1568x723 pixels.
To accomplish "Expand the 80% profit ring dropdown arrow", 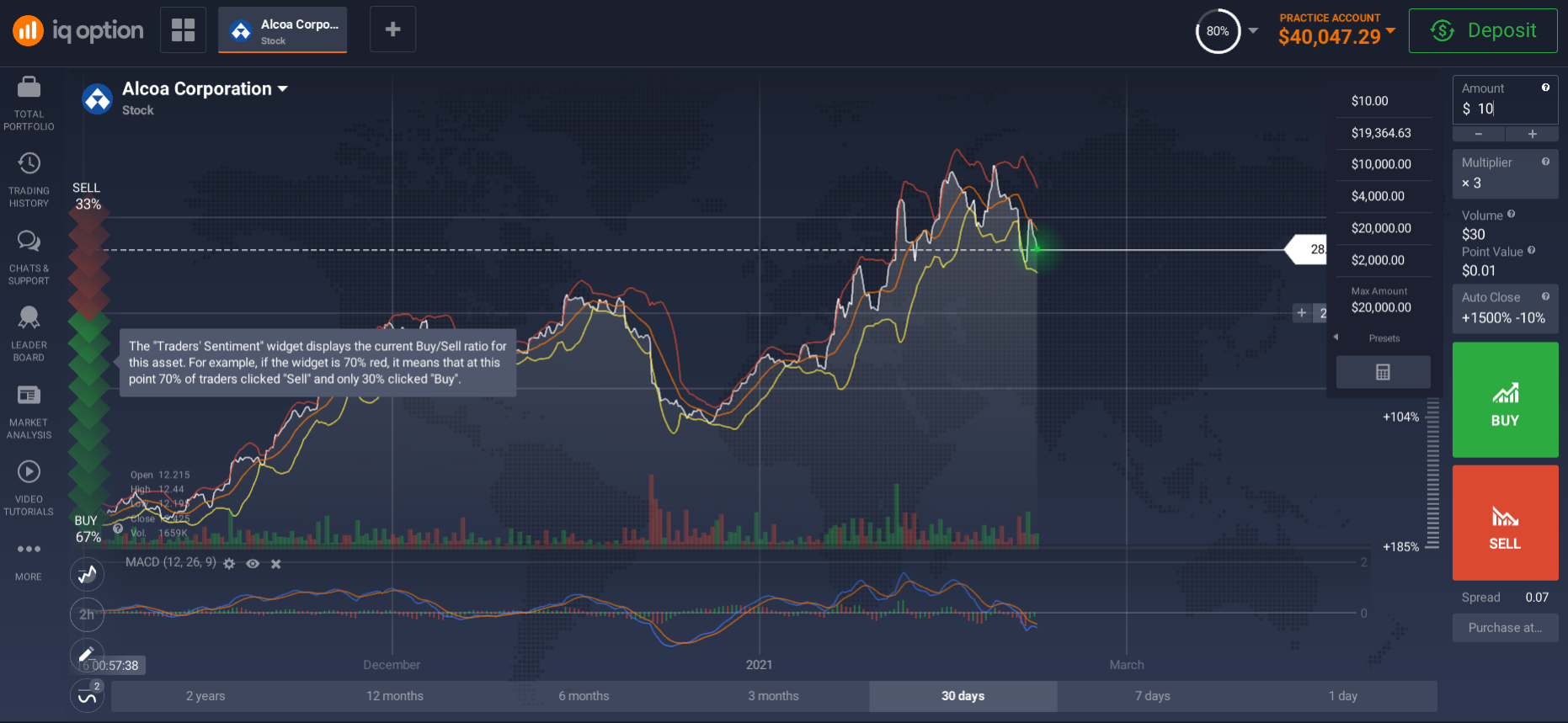I will pos(1253,30).
